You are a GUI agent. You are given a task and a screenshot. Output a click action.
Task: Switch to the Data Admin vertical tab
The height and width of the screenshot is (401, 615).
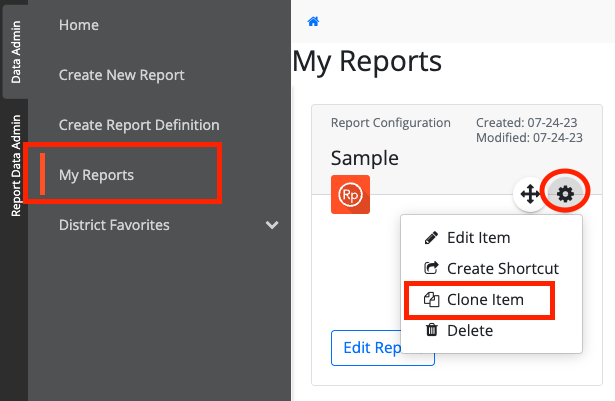[x=15, y=50]
